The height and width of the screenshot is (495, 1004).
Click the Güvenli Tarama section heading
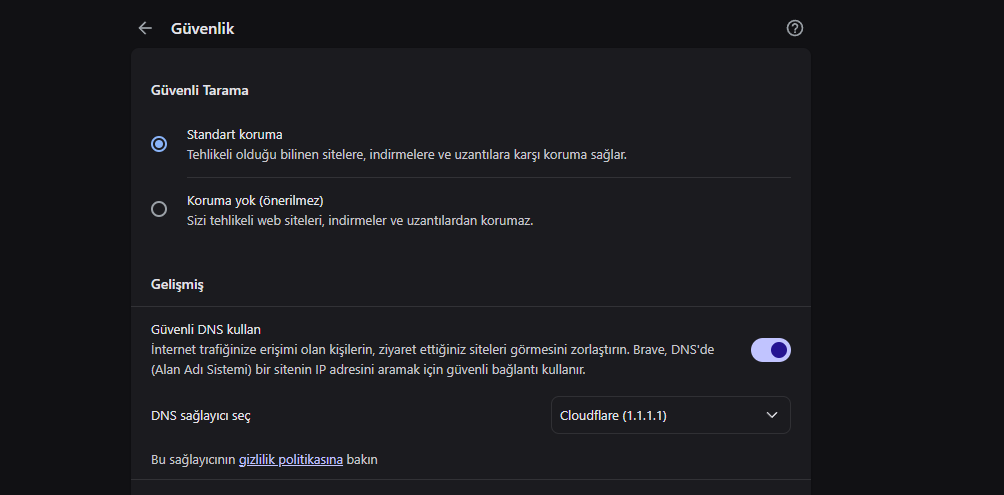click(x=200, y=90)
